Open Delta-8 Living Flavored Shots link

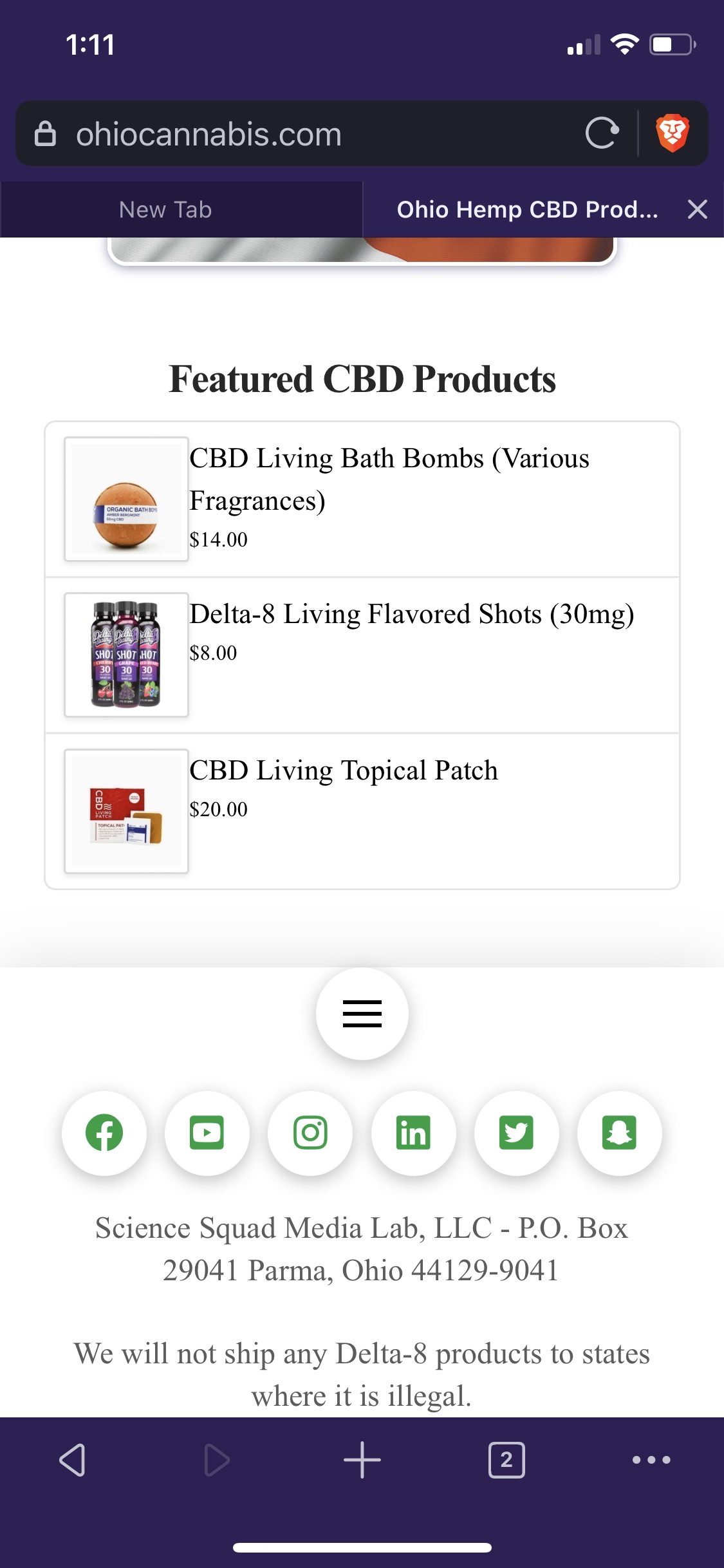click(412, 614)
